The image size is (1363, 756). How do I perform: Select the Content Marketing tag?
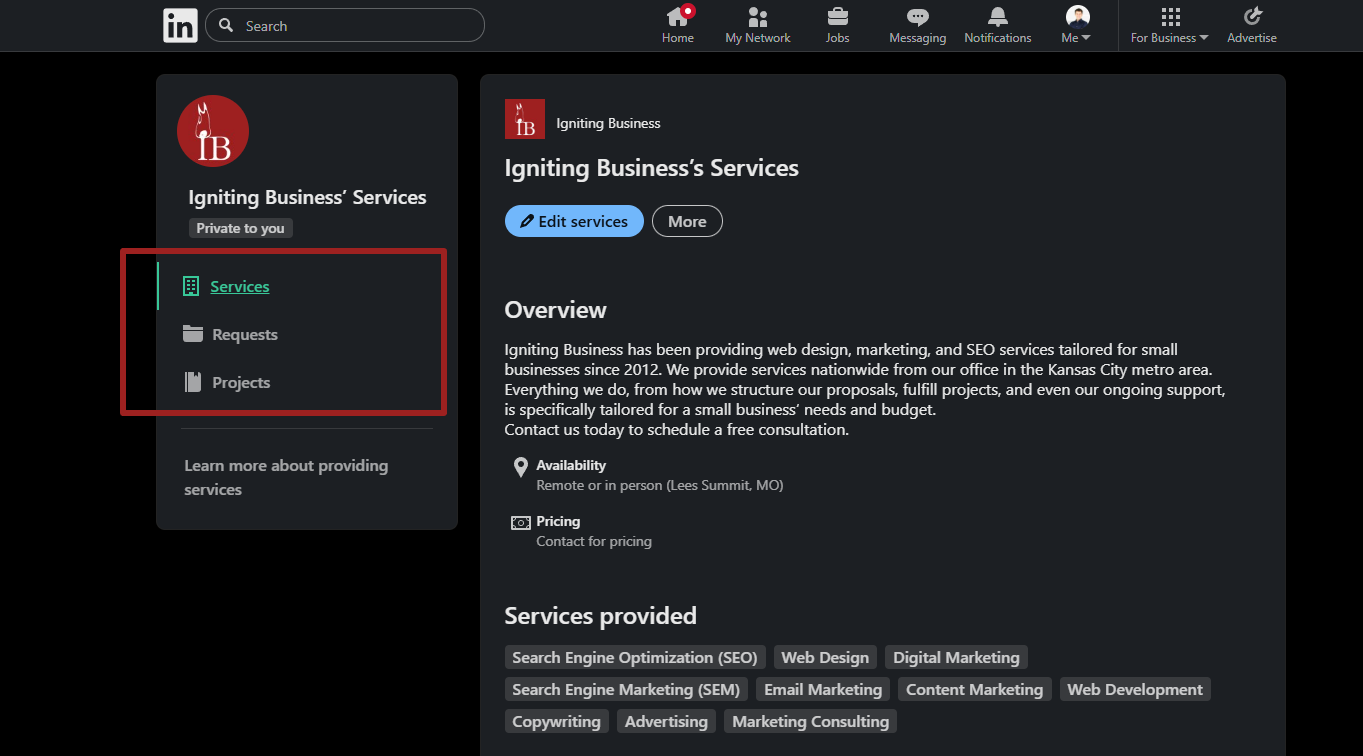coord(974,689)
